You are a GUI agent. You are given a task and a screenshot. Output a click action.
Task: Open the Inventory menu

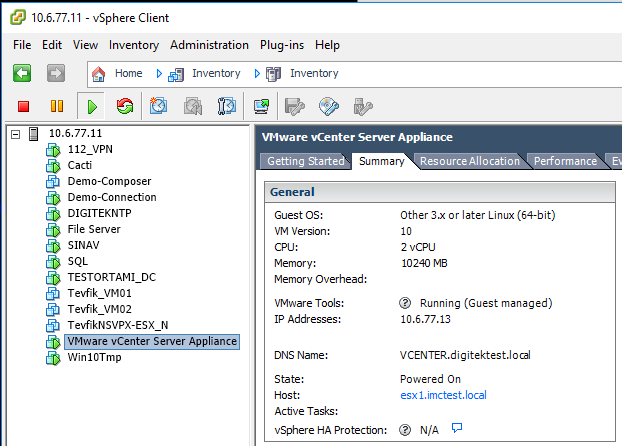click(x=134, y=45)
